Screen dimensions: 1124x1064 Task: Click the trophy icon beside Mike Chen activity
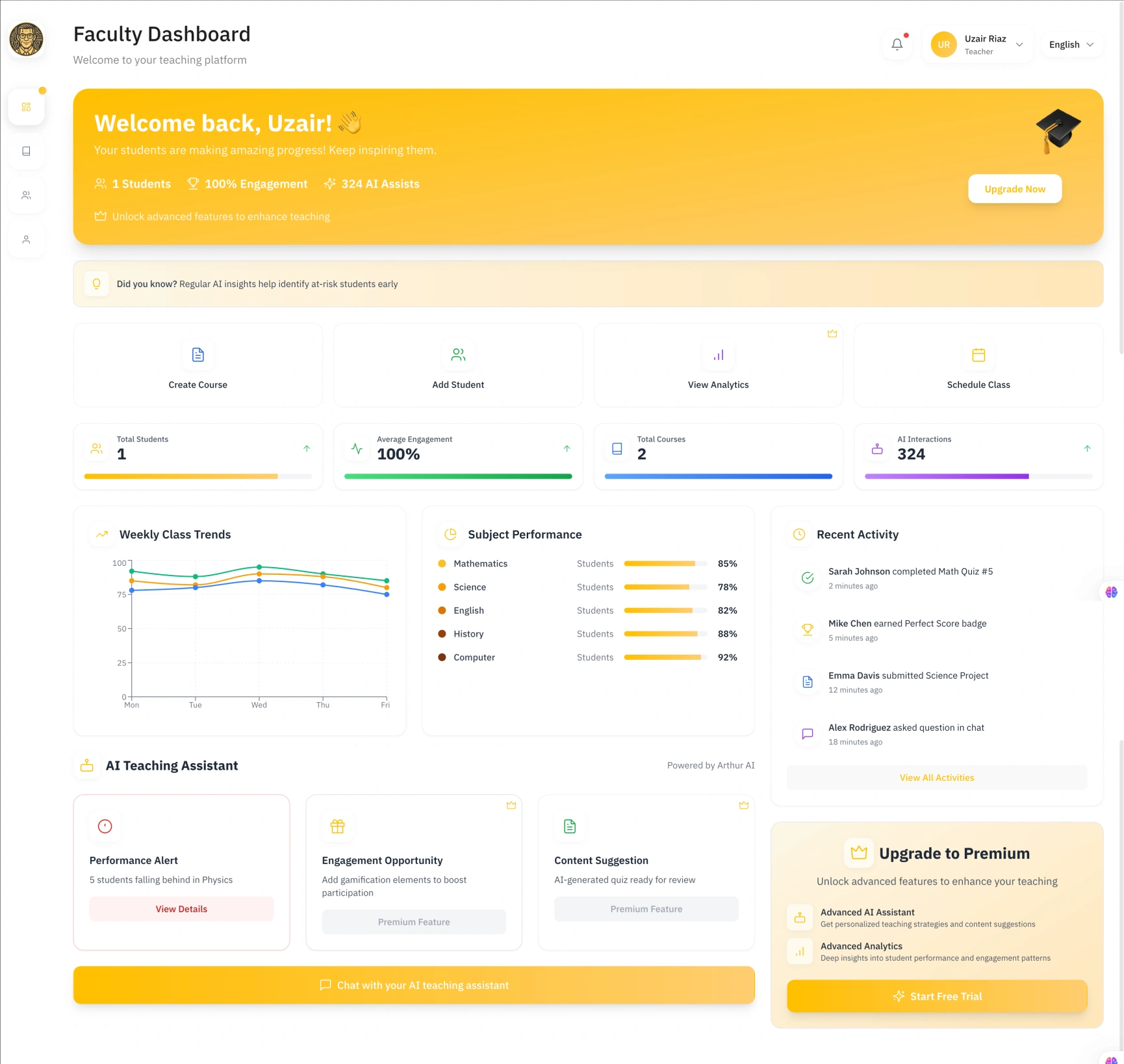(808, 629)
